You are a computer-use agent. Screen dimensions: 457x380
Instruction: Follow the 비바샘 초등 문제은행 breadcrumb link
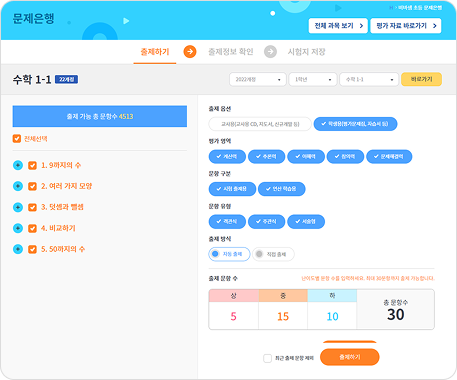(x=420, y=8)
